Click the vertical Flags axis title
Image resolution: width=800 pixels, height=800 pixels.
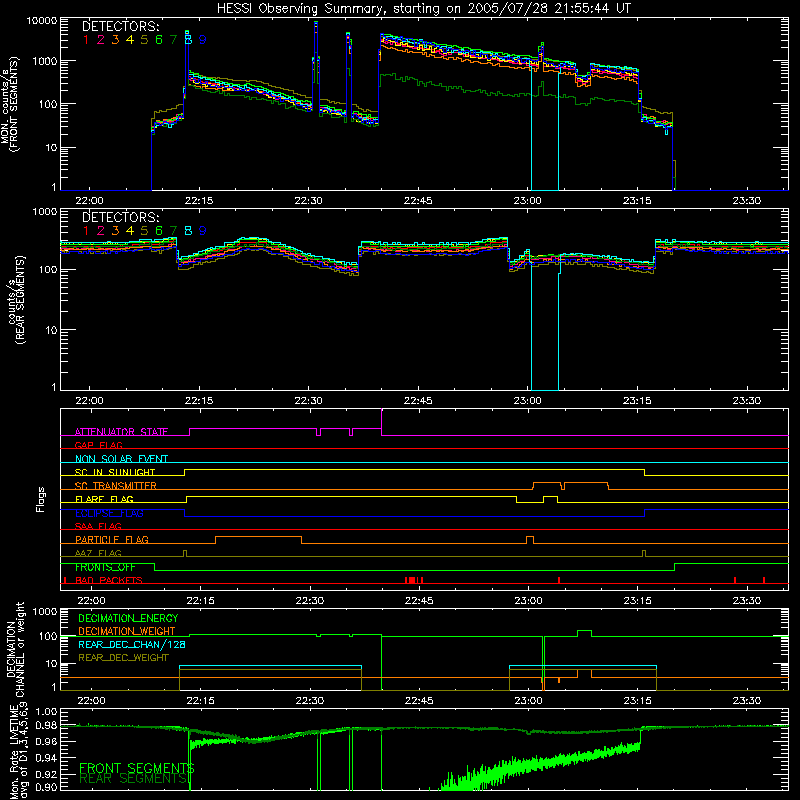(41, 499)
